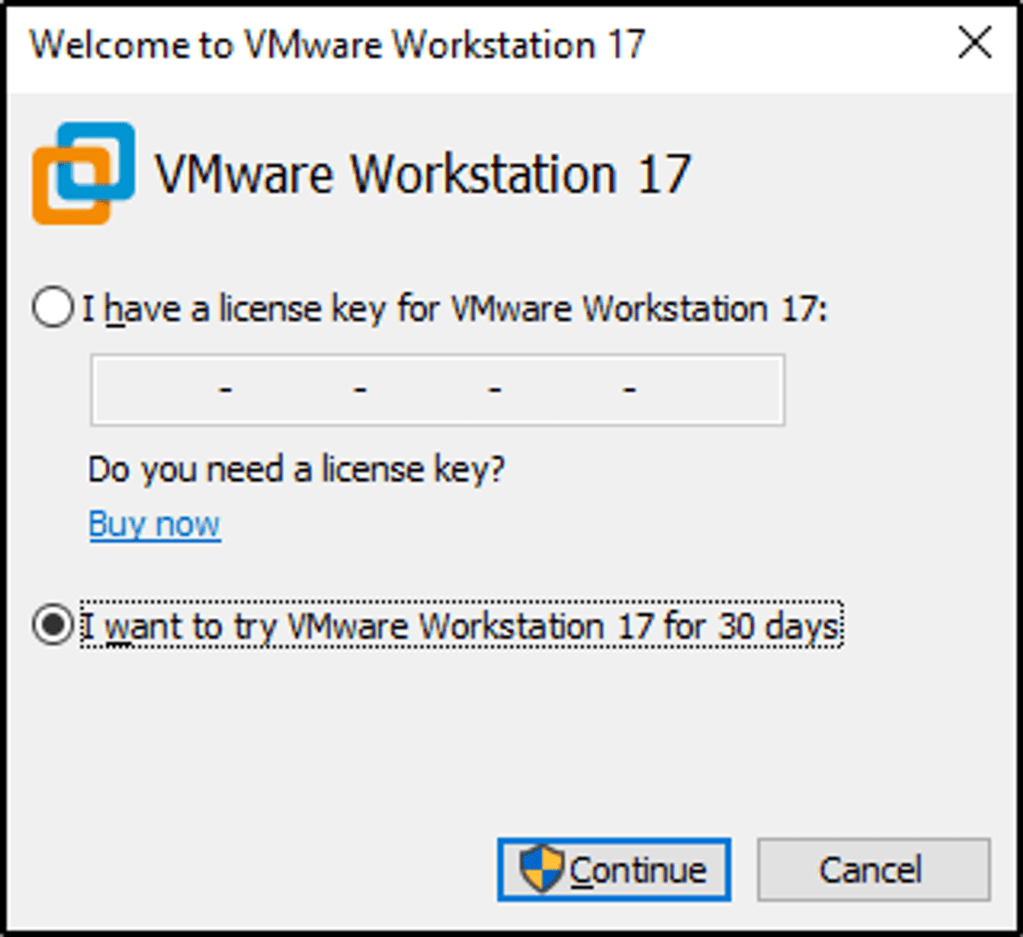Screen dimensions: 1023x937
Task: Click the large "VMware Workstation 17" heading
Action: pyautogui.click(x=422, y=174)
